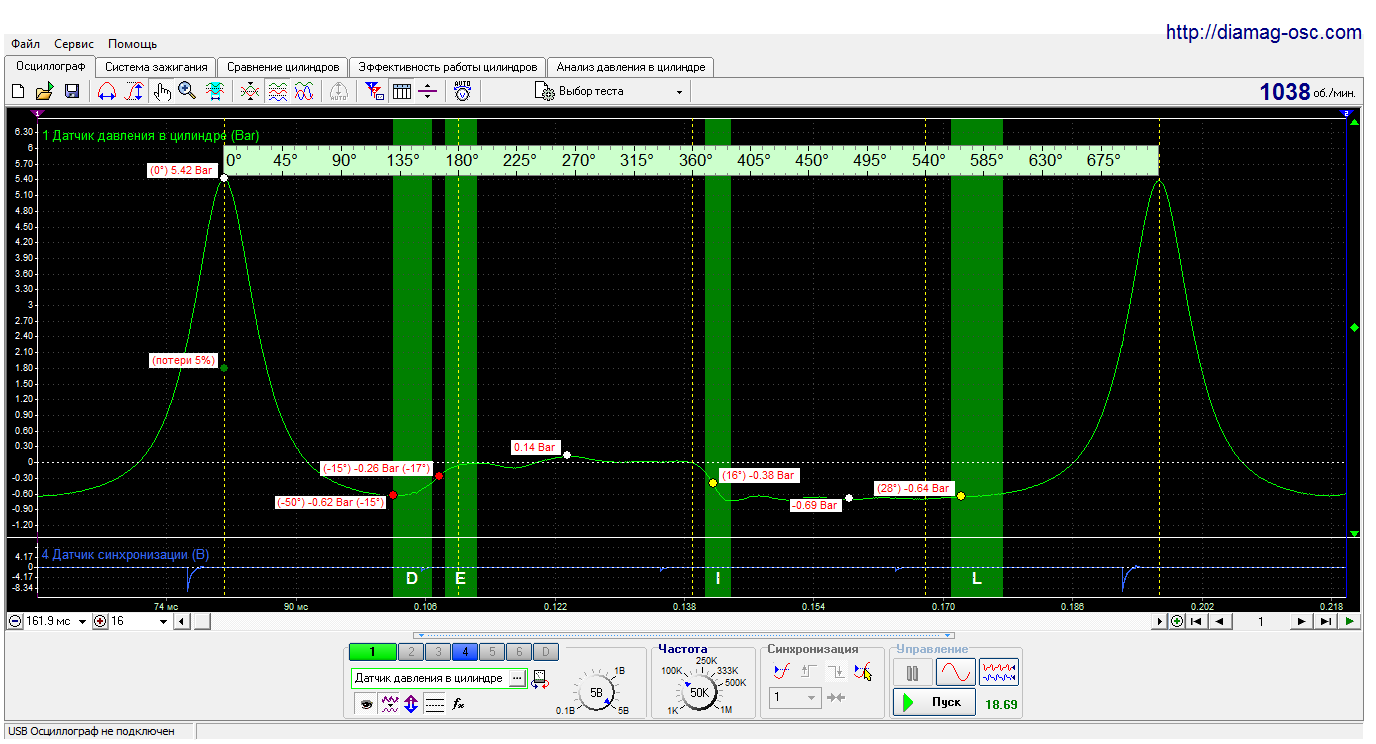Toggle channel 6 button

pyautogui.click(x=518, y=652)
